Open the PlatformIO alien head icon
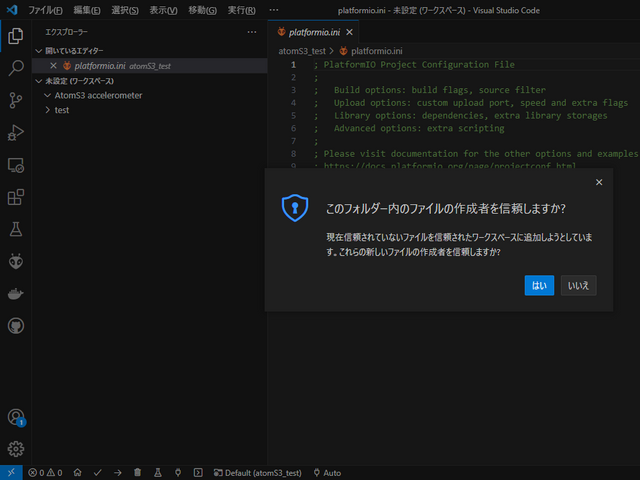The height and width of the screenshot is (480, 640). coord(16,261)
